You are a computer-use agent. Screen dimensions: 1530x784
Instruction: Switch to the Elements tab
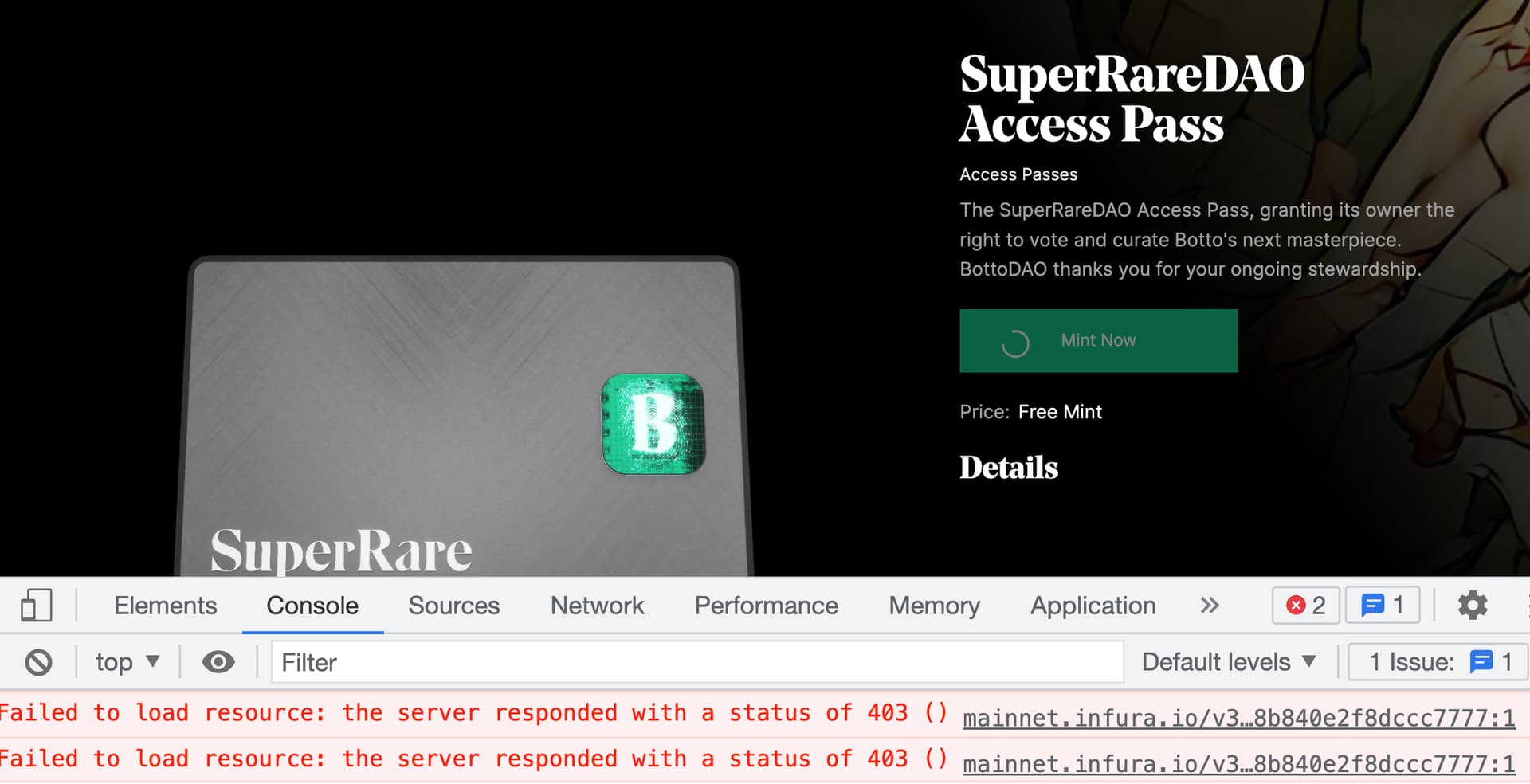(165, 606)
